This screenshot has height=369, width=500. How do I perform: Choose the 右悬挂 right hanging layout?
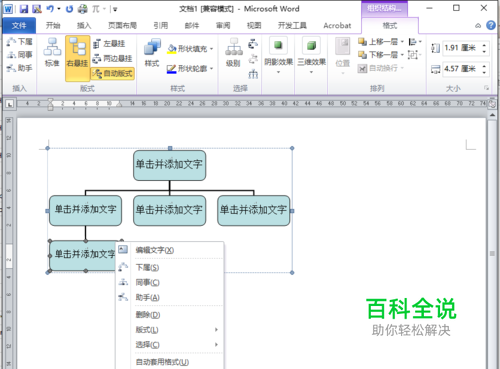(x=78, y=58)
